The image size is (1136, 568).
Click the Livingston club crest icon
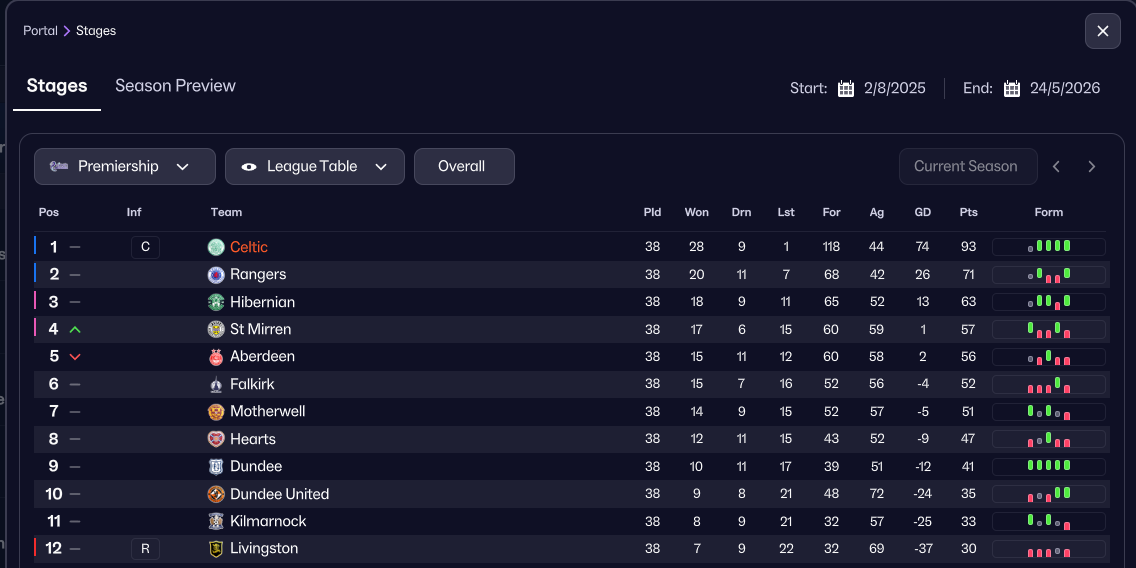pyautogui.click(x=216, y=549)
